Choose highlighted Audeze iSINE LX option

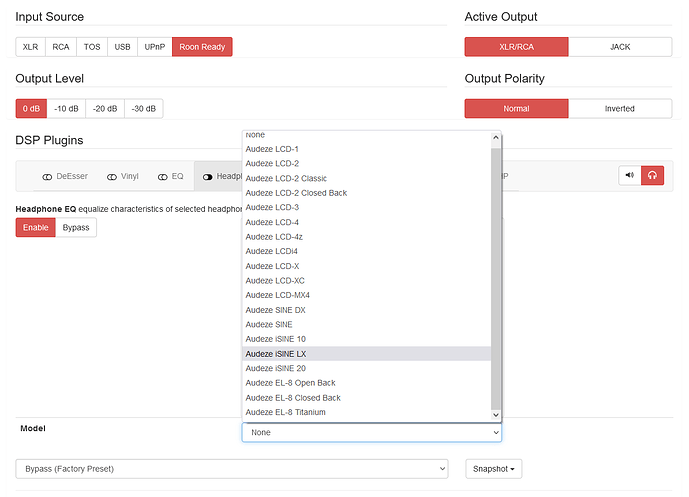(366, 354)
